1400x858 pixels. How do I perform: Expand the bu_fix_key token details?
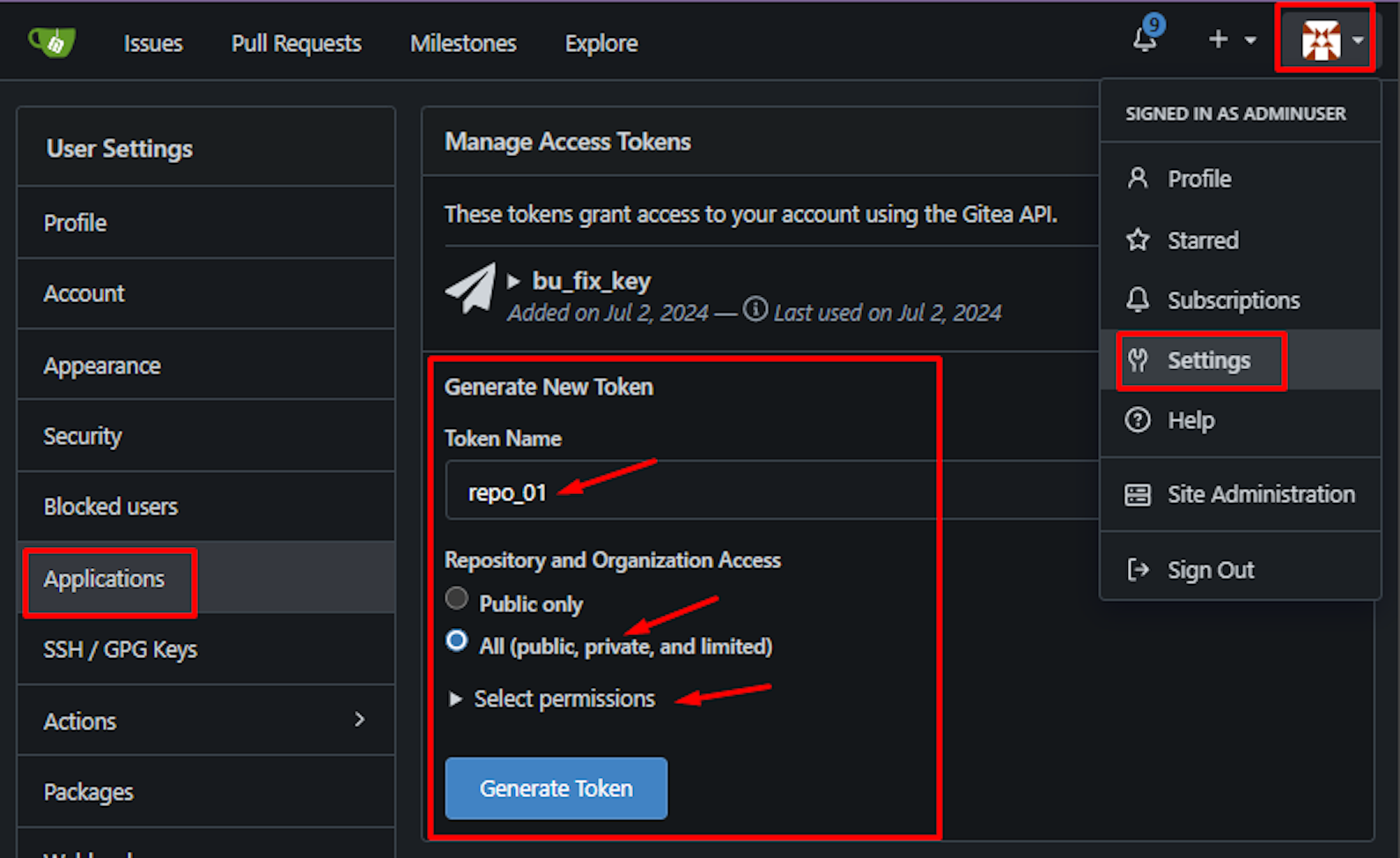point(514,281)
